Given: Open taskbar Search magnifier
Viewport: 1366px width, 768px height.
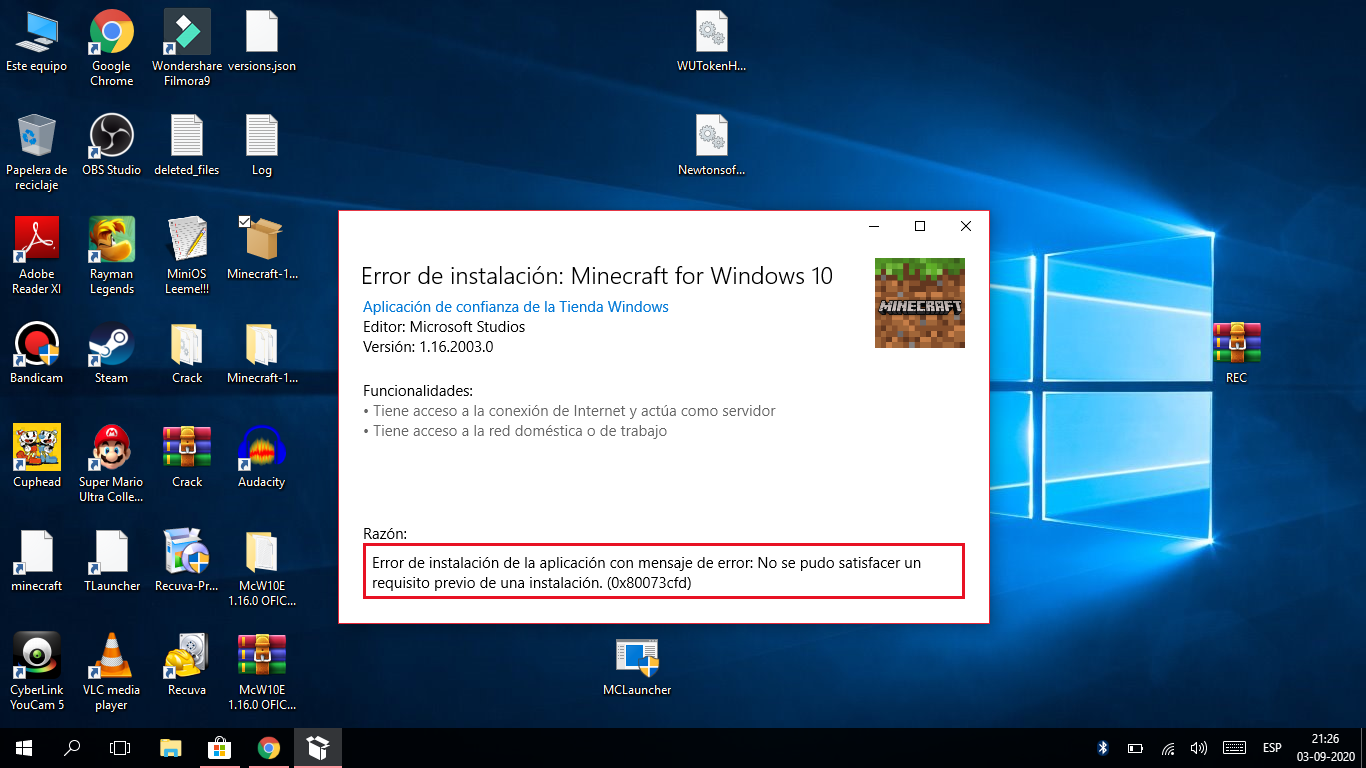Looking at the screenshot, I should click(x=72, y=748).
